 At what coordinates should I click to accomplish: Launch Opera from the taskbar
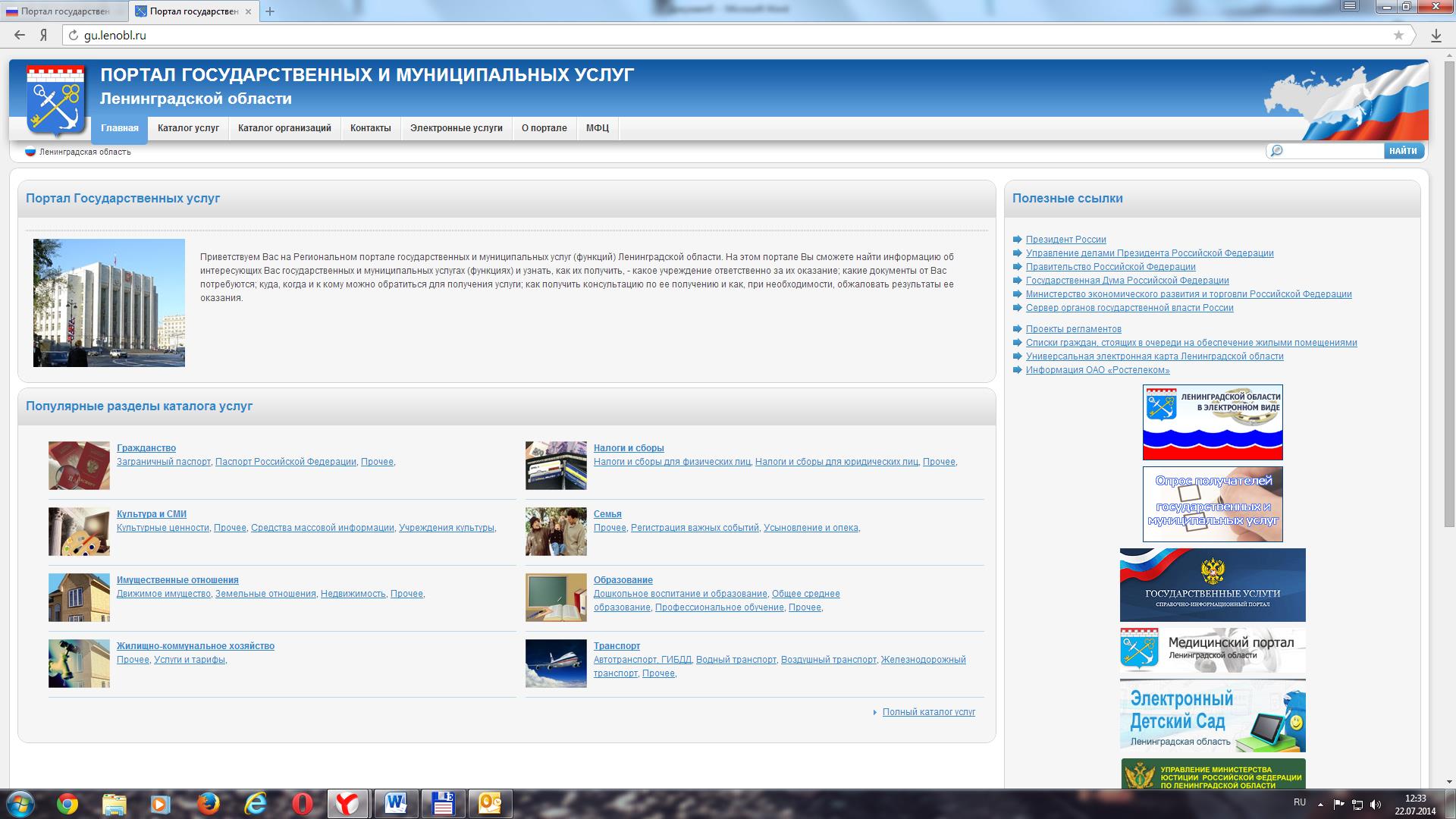click(x=303, y=804)
